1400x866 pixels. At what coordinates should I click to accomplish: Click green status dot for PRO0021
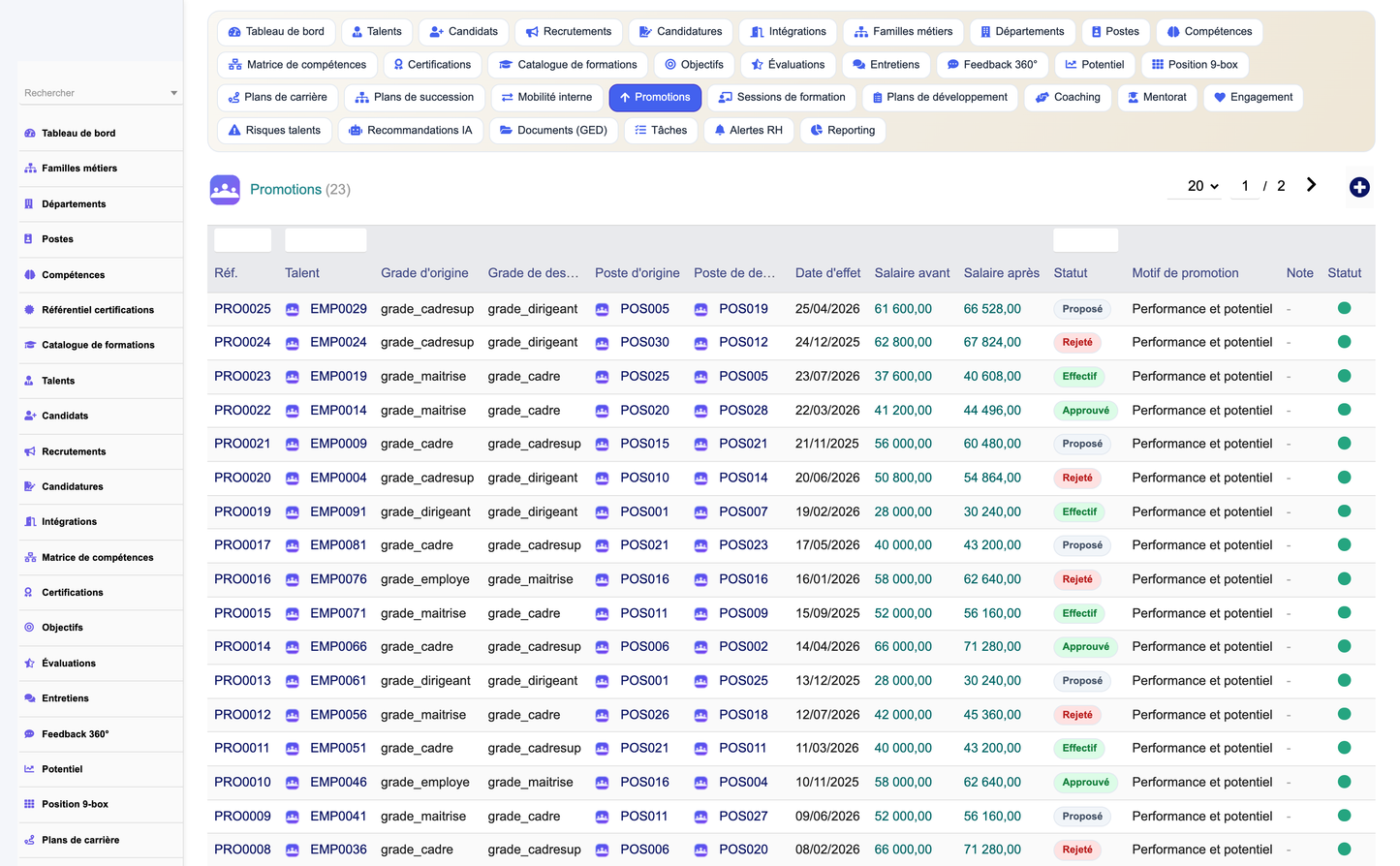coord(1344,443)
